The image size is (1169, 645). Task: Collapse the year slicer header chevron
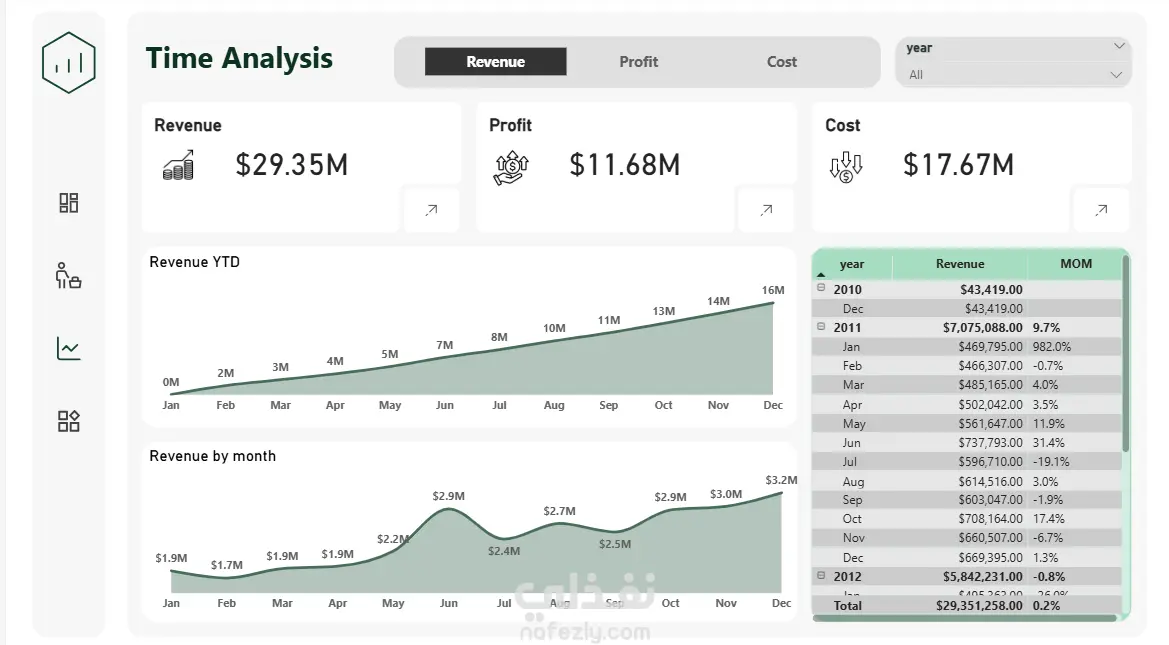[1119, 46]
